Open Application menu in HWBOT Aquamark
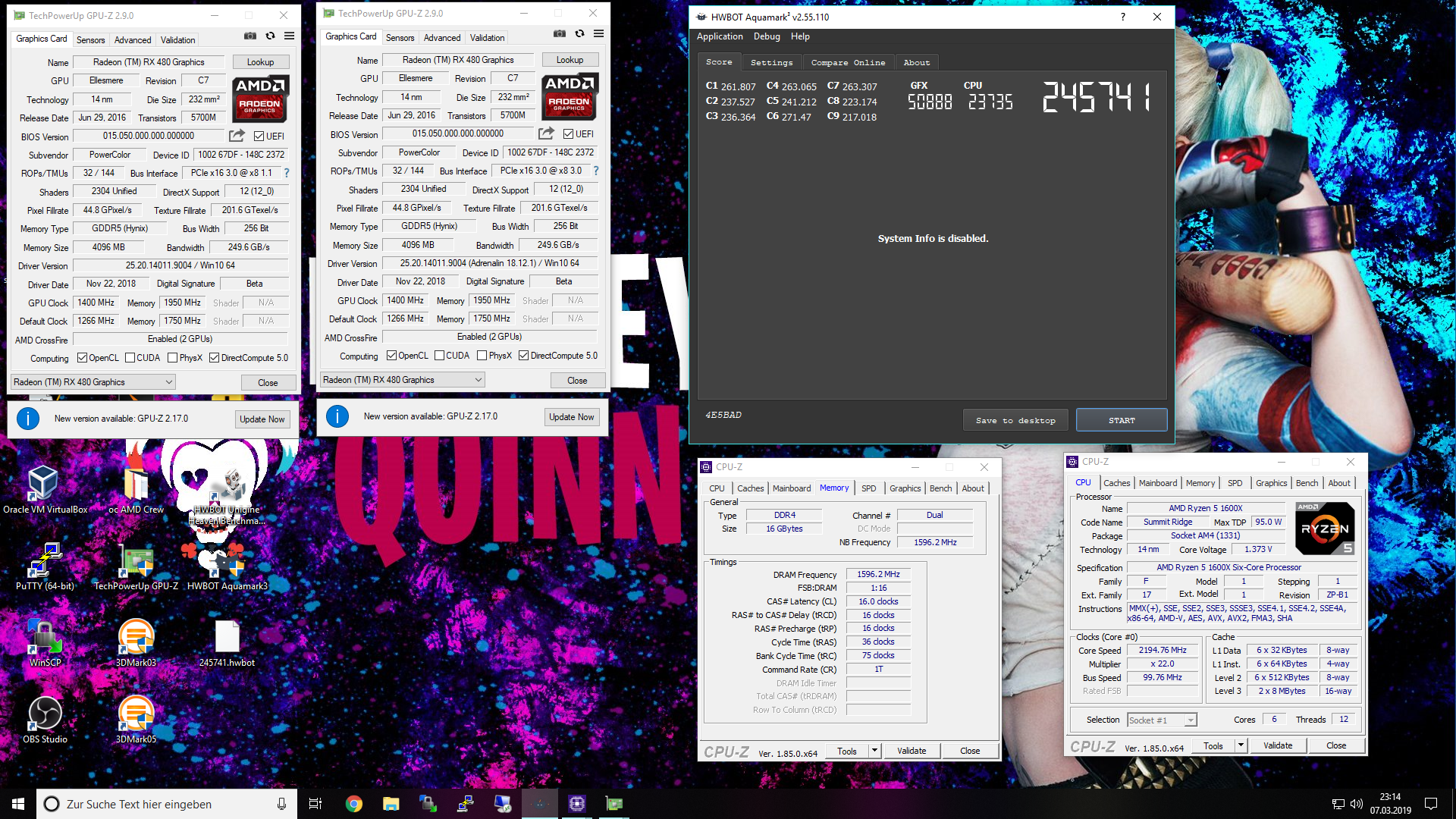Screen dimensions: 1456x819 point(720,36)
